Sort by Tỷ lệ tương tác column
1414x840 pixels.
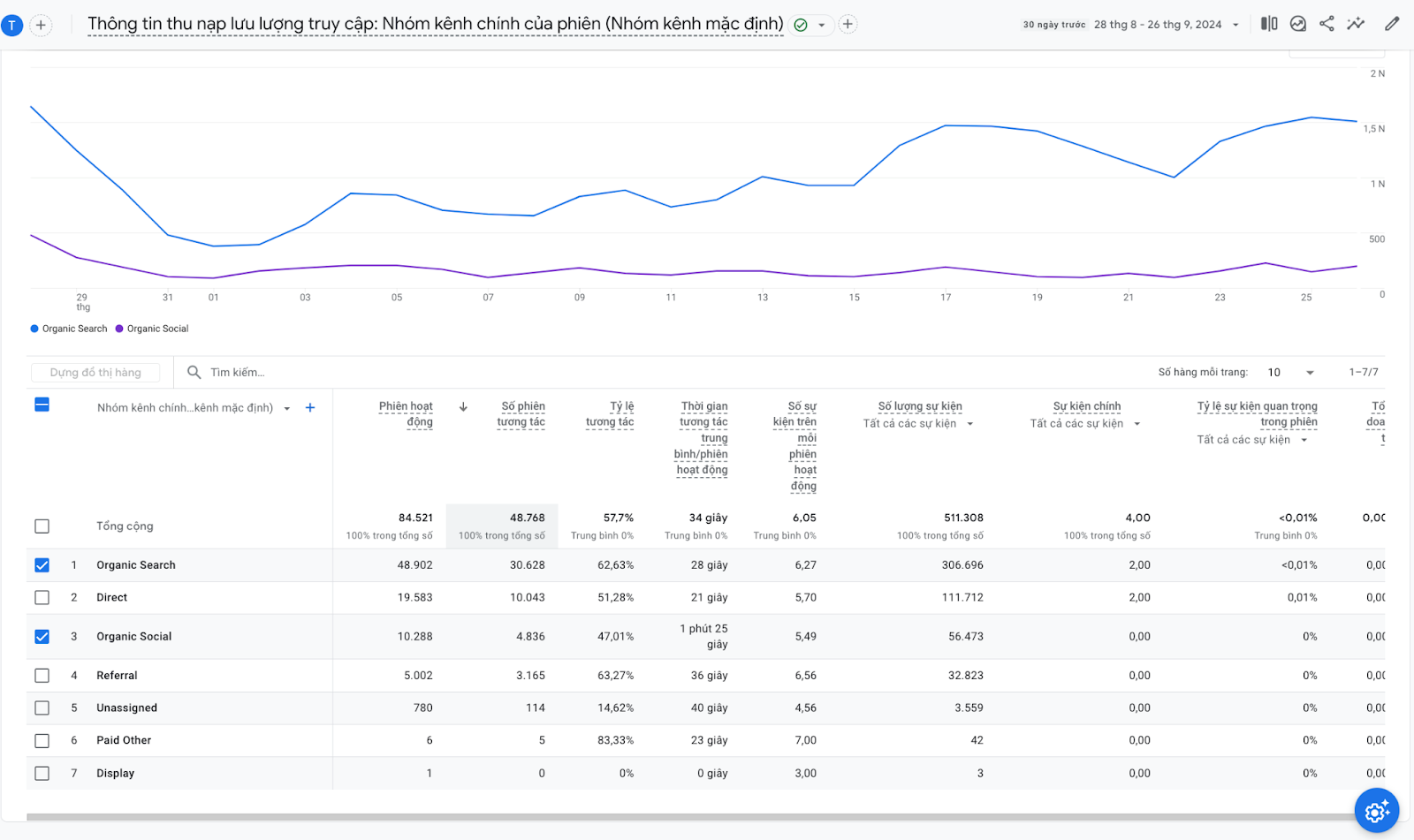coord(610,414)
